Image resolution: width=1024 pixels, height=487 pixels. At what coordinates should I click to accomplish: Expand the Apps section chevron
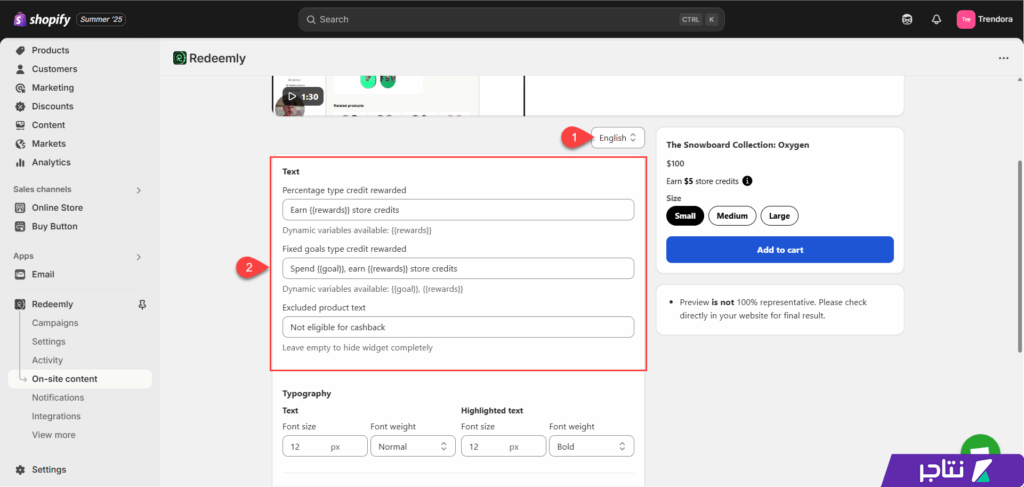(138, 257)
